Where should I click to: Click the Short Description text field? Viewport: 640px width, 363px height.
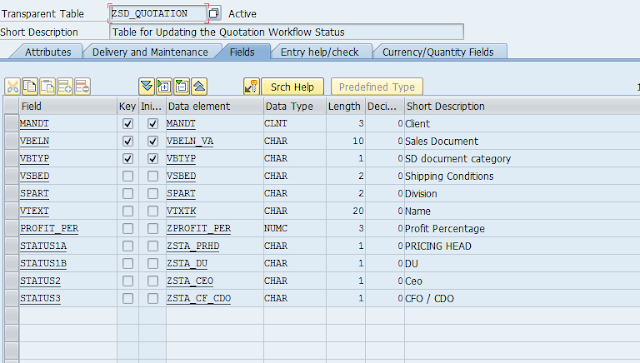[287, 32]
